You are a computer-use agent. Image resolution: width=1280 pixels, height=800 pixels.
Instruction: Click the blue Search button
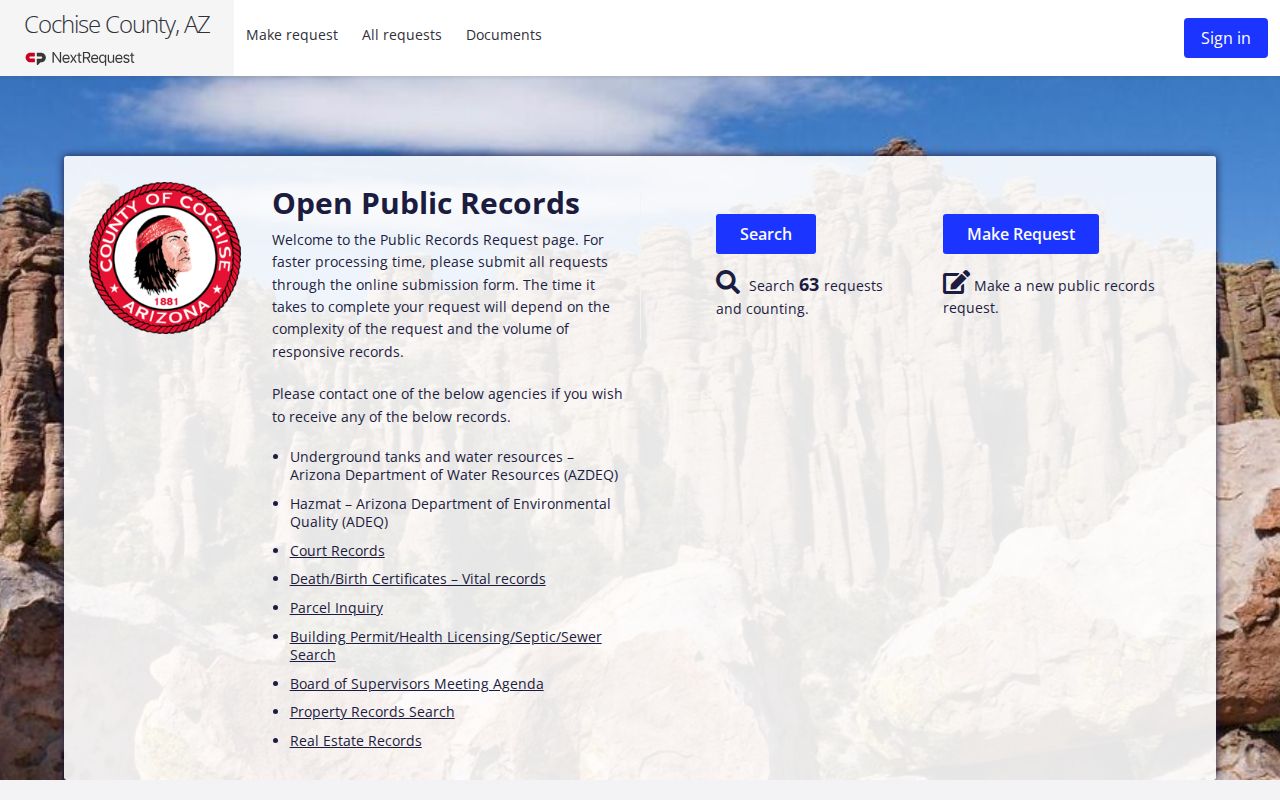[x=766, y=234]
